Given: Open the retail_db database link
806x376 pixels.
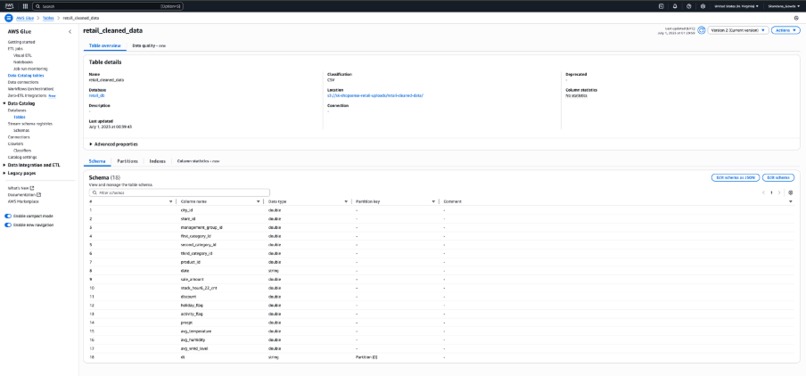Looking at the screenshot, I should tap(97, 95).
